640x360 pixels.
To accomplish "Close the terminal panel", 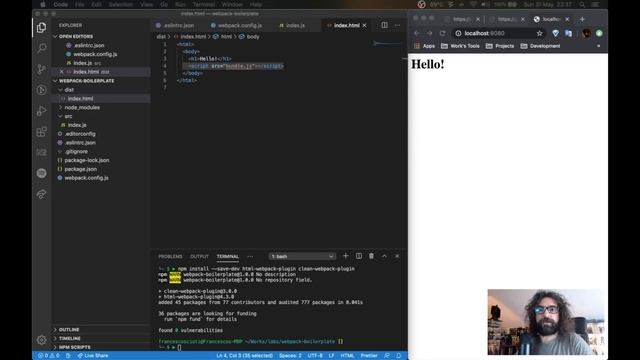I will [397, 256].
